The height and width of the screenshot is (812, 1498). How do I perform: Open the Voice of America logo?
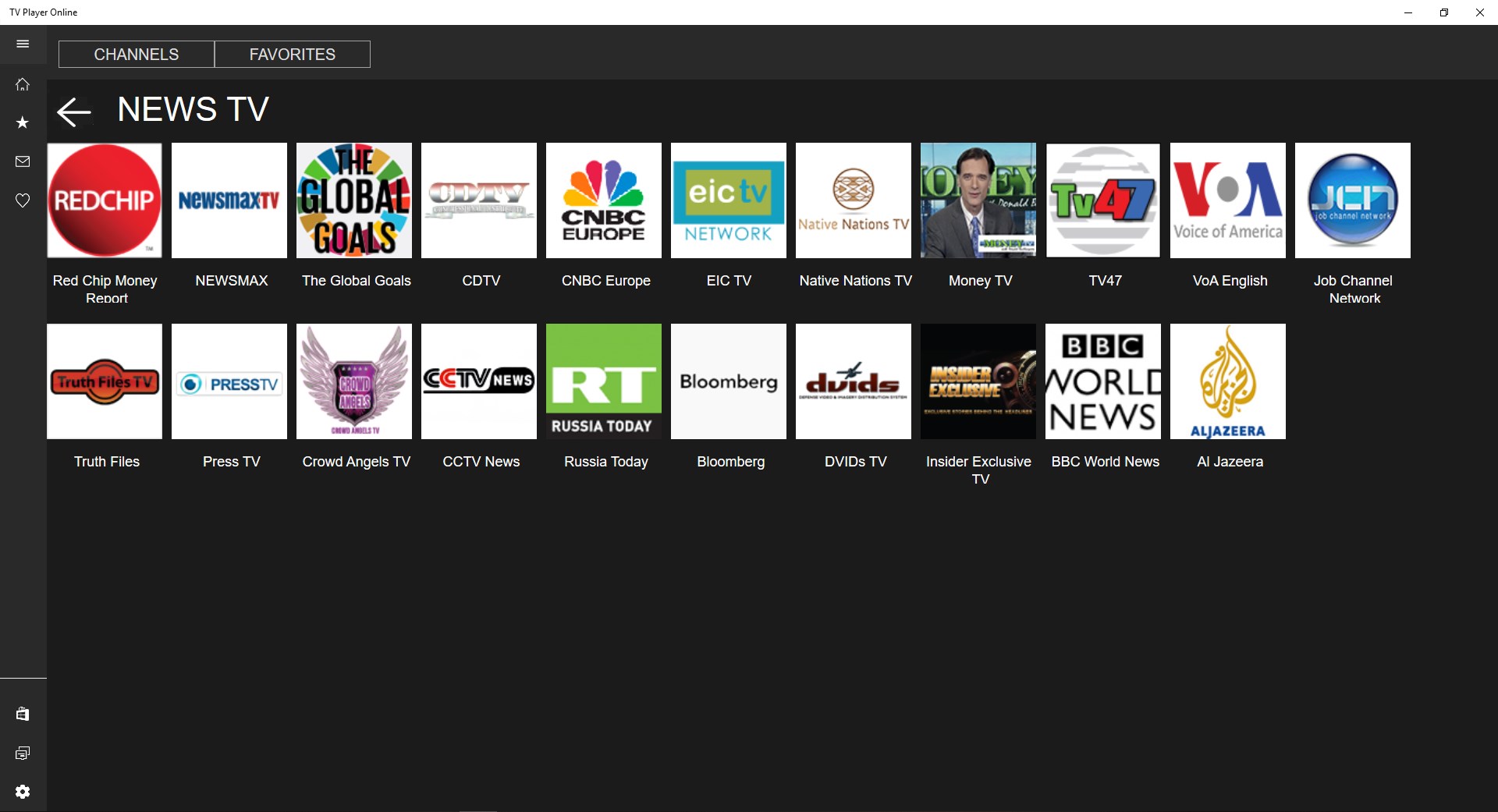1228,200
